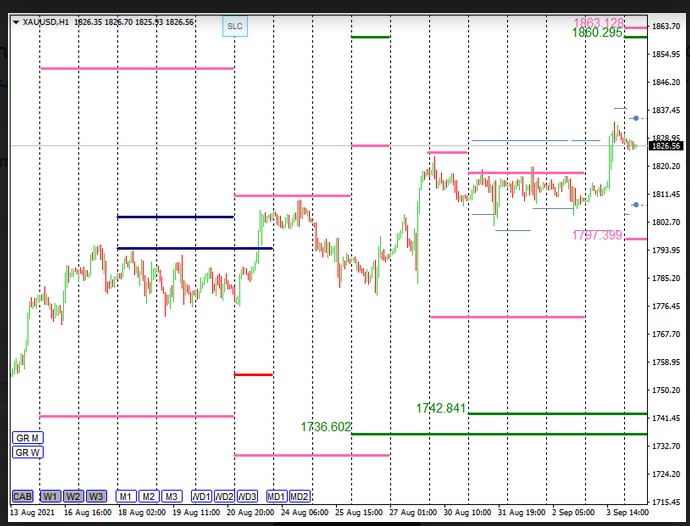Enable the M2 level button
Screen dimensions: 690x526
tap(149, 497)
